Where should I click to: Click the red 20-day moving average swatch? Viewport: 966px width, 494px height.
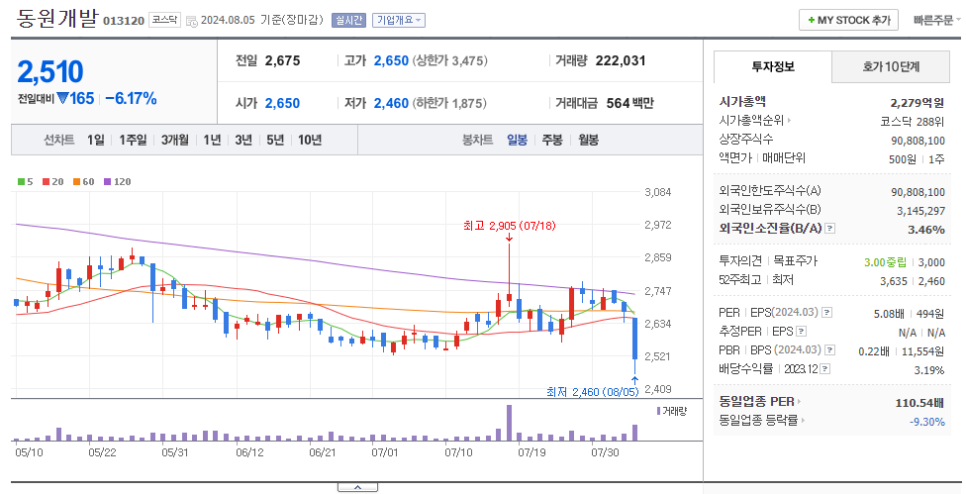(x=46, y=182)
